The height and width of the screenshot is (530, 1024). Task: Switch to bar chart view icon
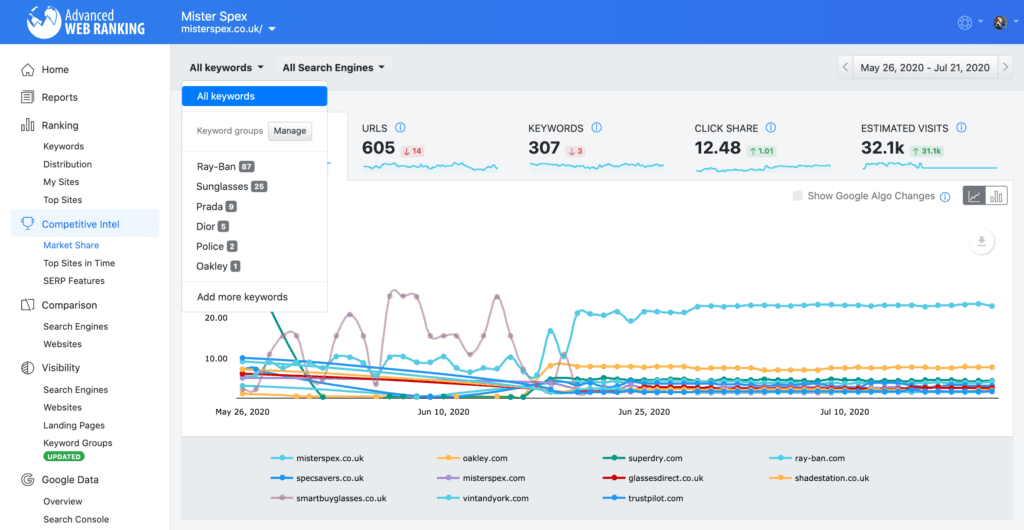click(x=997, y=196)
